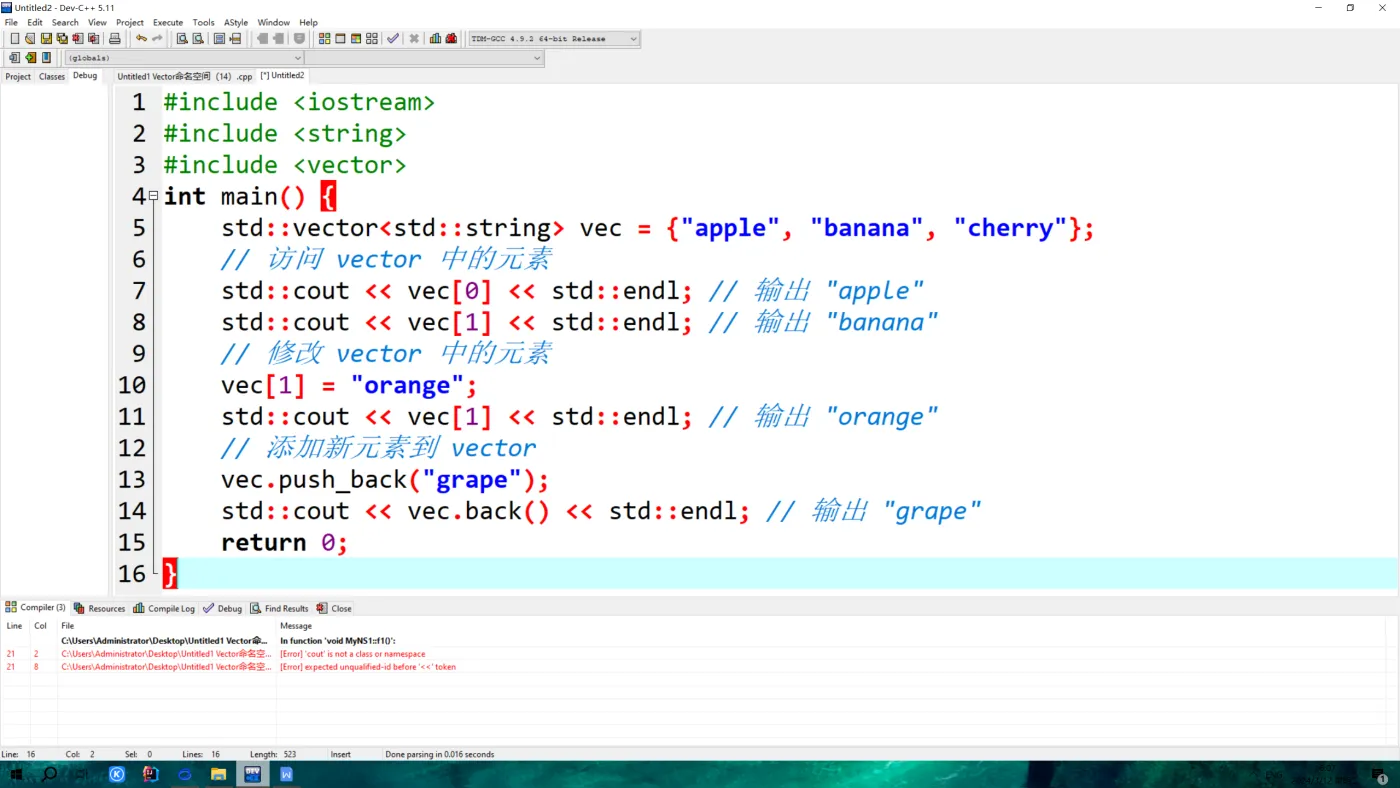Open the AStyle menu

click(x=236, y=22)
